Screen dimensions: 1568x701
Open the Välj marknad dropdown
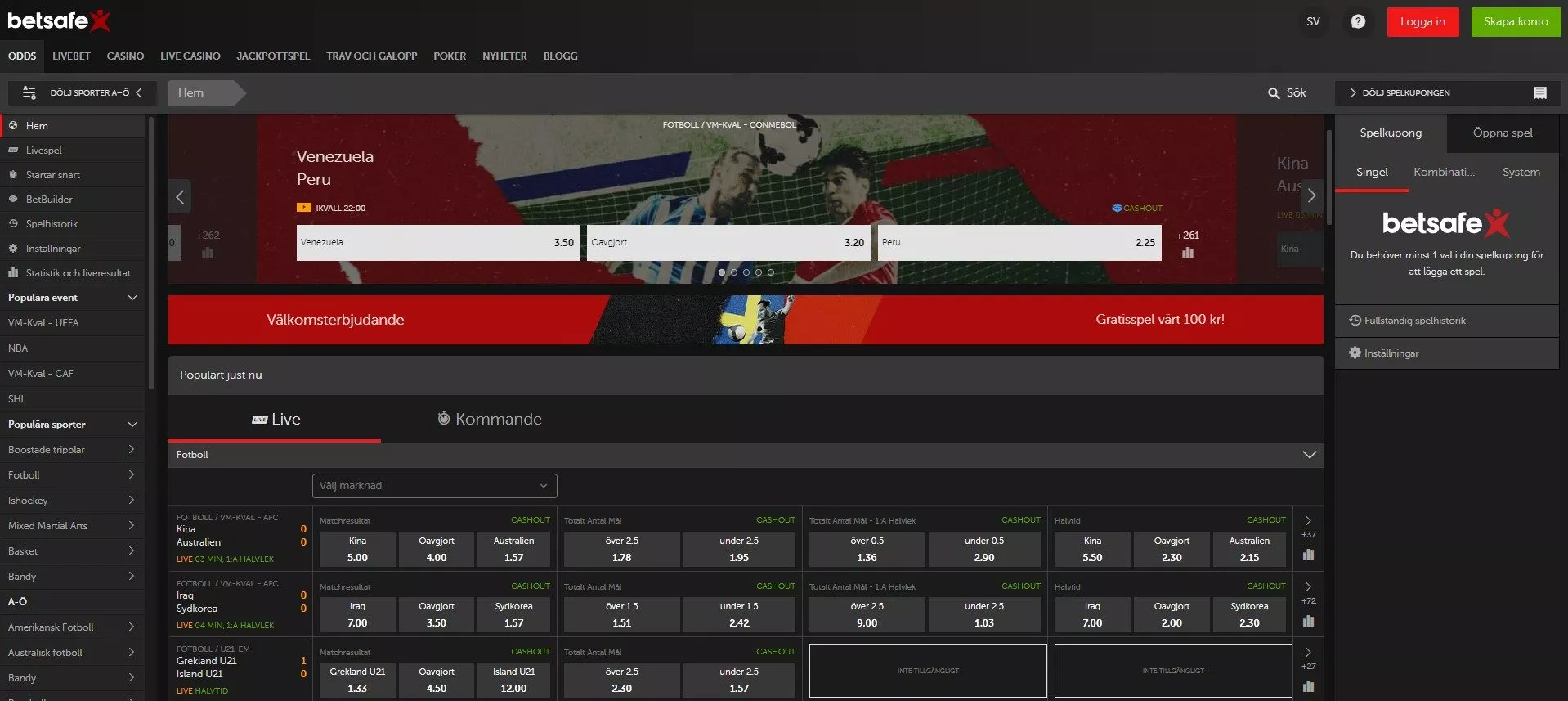click(x=435, y=486)
